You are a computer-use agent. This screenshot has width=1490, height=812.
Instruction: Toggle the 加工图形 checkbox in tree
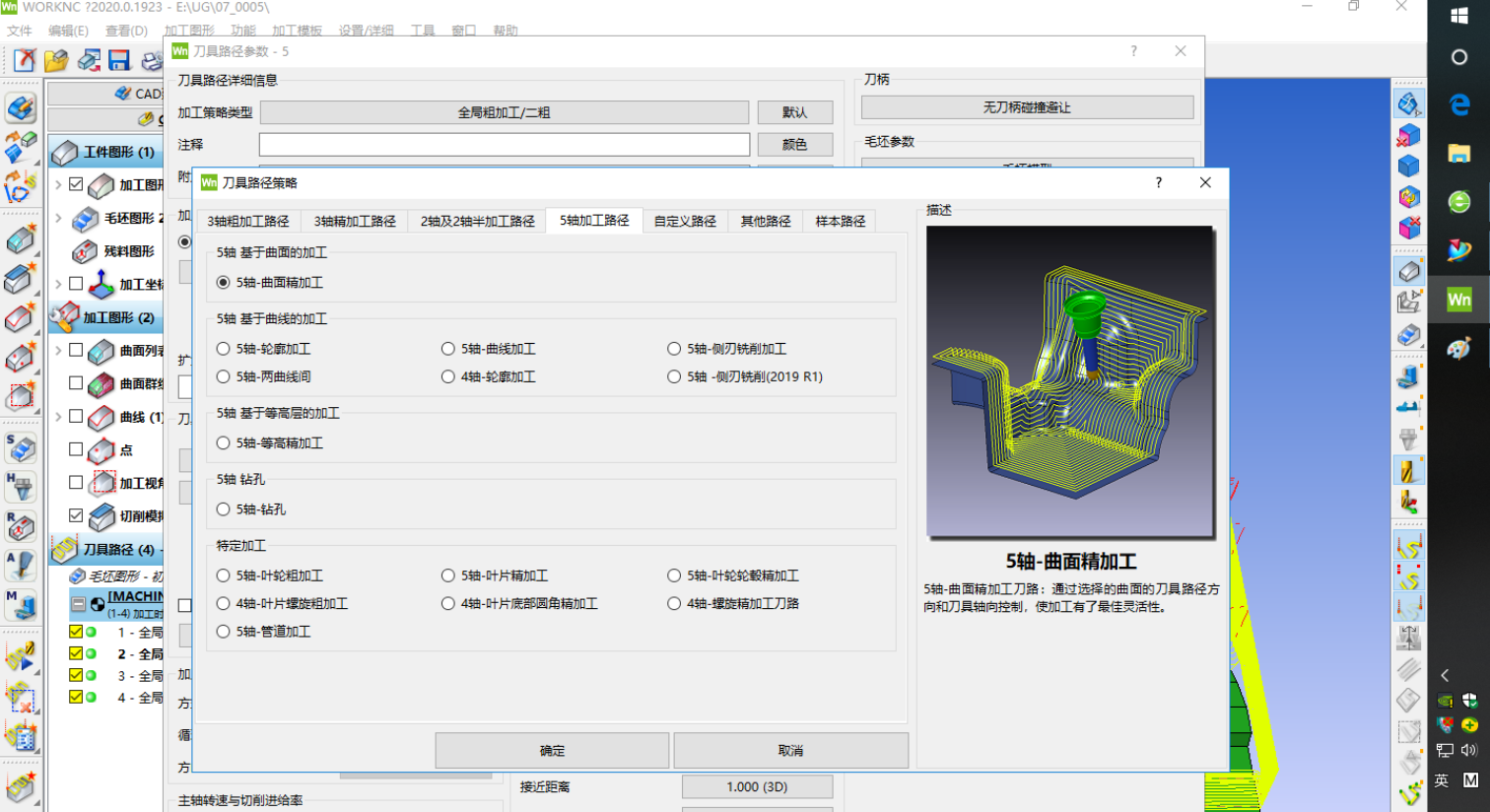tap(76, 184)
